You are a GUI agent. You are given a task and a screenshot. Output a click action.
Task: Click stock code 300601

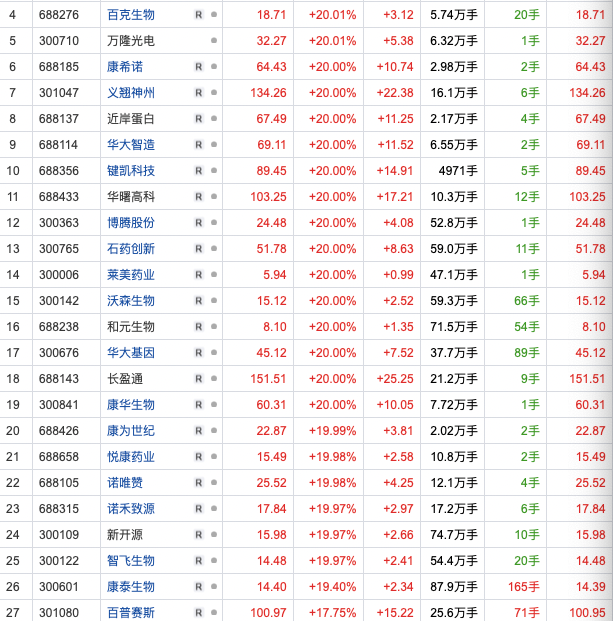pyautogui.click(x=59, y=587)
